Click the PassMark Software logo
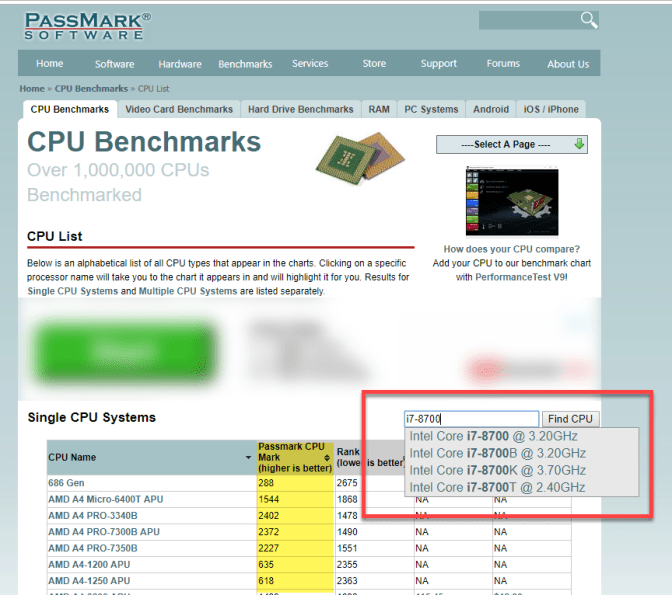This screenshot has height=595, width=672. [x=87, y=26]
